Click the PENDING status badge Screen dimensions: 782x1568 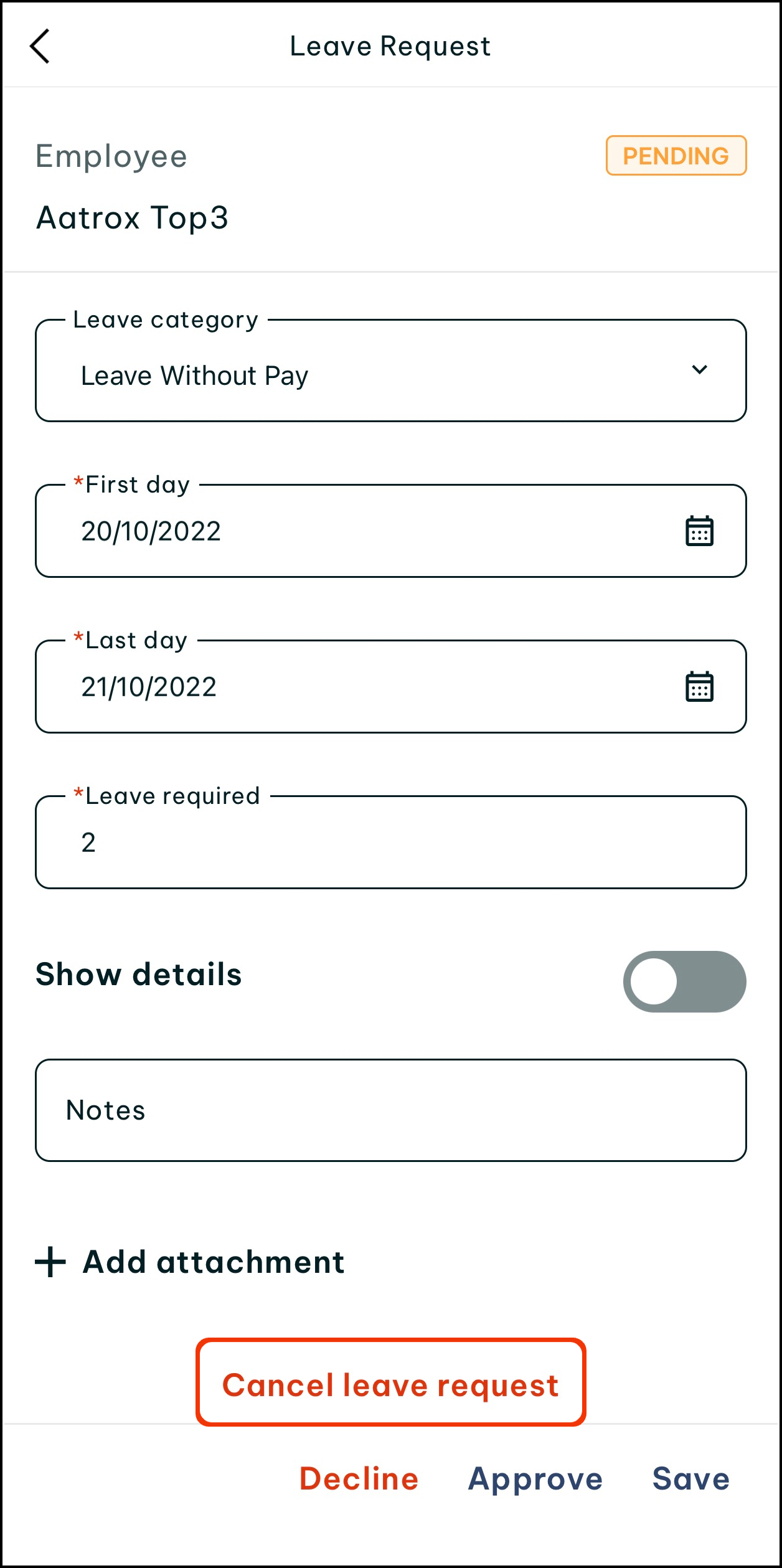[676, 156]
